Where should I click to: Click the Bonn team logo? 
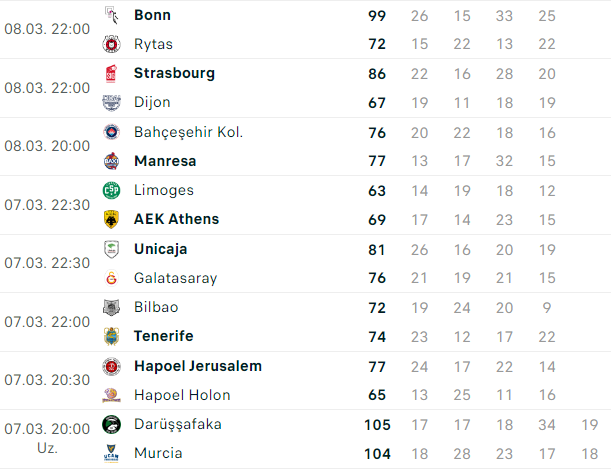[111, 15]
